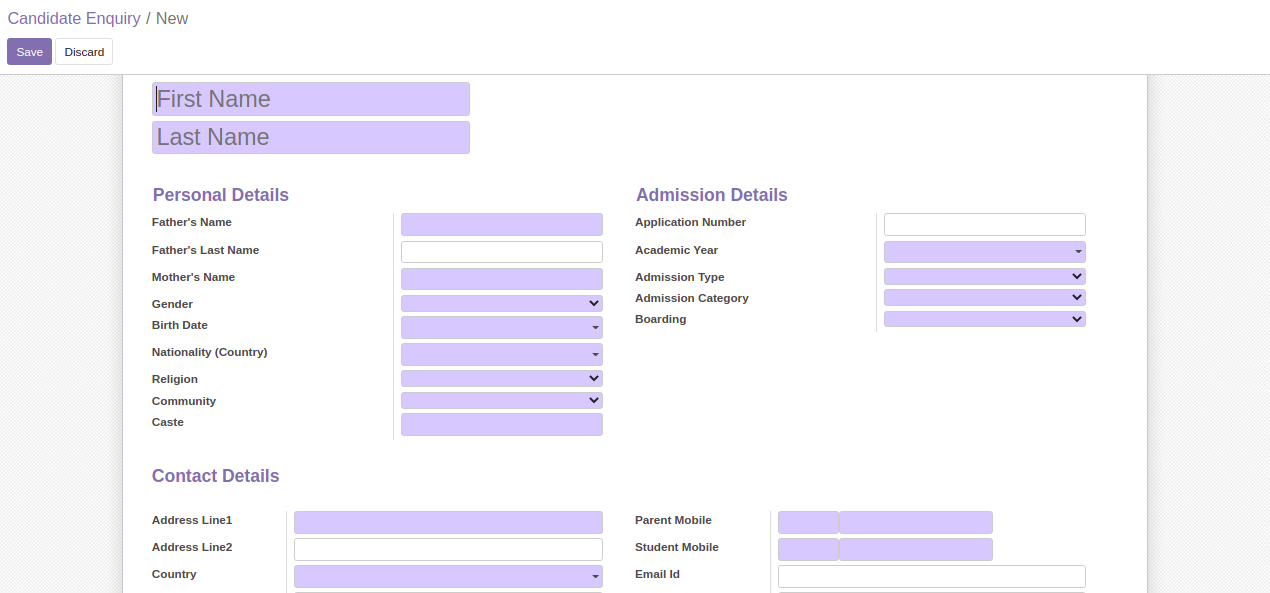Select the Father's Name input
The height and width of the screenshot is (593, 1270).
click(501, 225)
